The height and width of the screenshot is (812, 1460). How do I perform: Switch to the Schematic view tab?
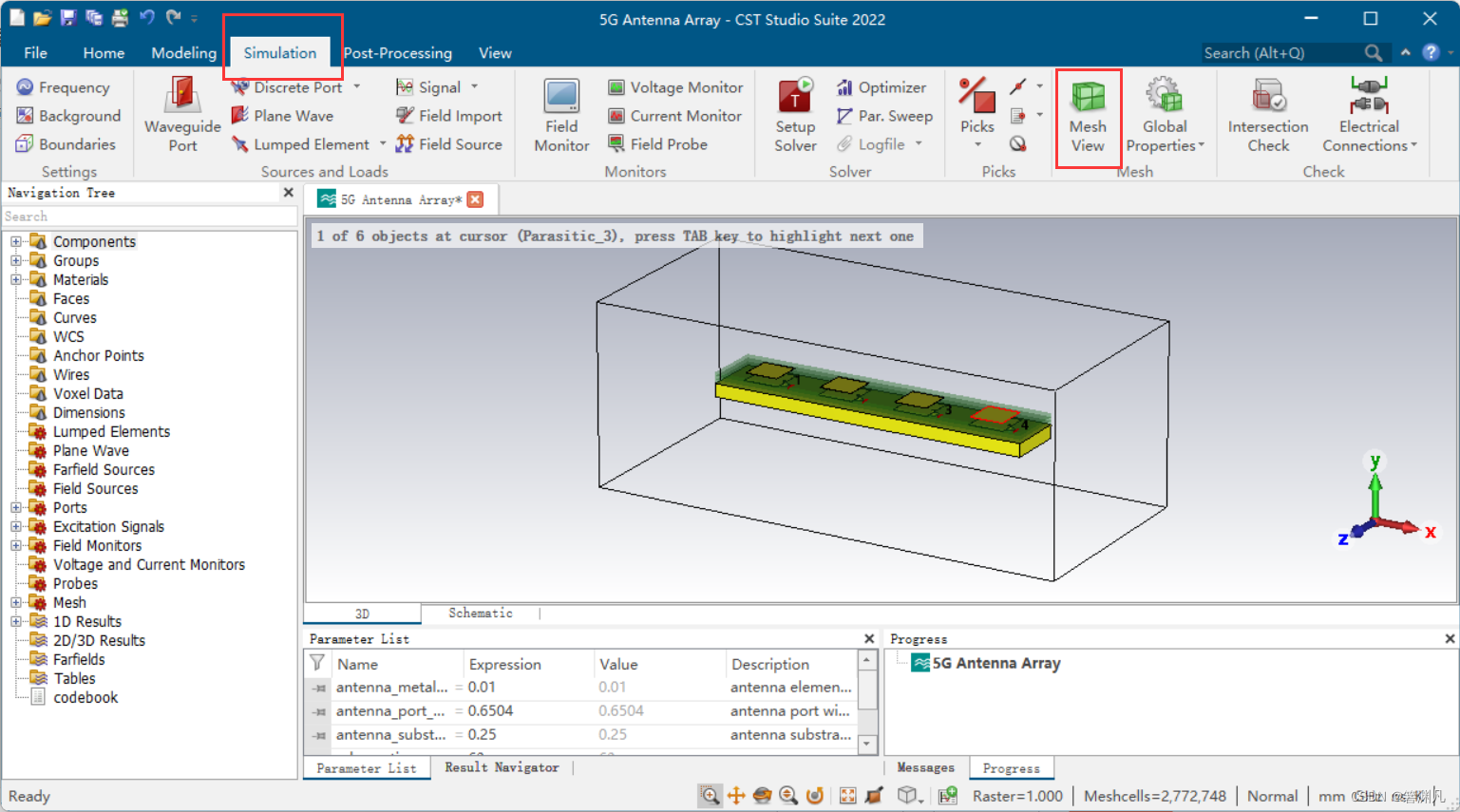pos(480,614)
